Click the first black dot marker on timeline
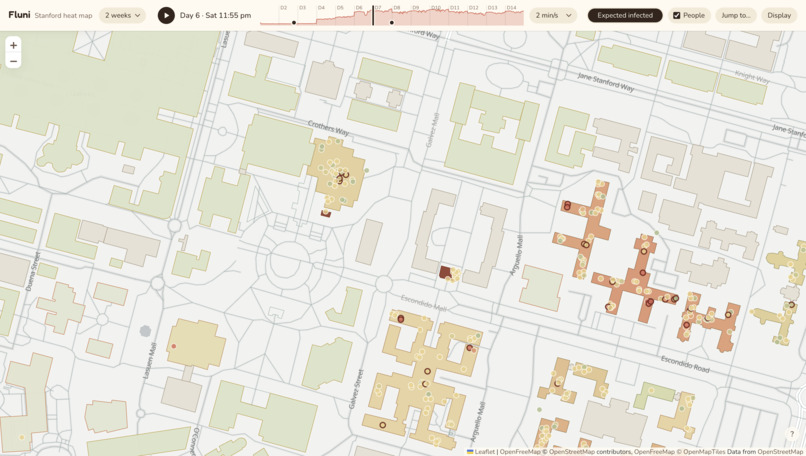The width and height of the screenshot is (806, 456). (x=294, y=23)
